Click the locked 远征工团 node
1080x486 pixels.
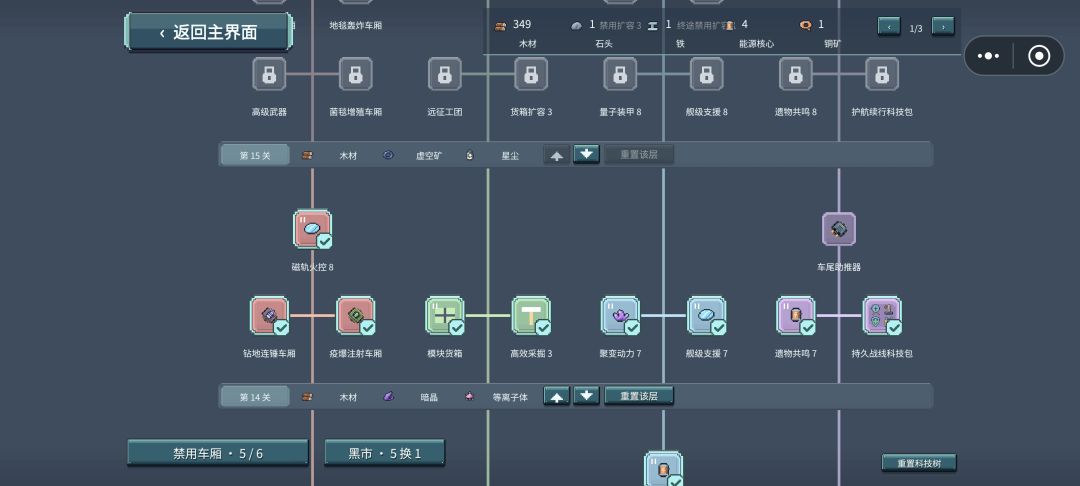(445, 74)
